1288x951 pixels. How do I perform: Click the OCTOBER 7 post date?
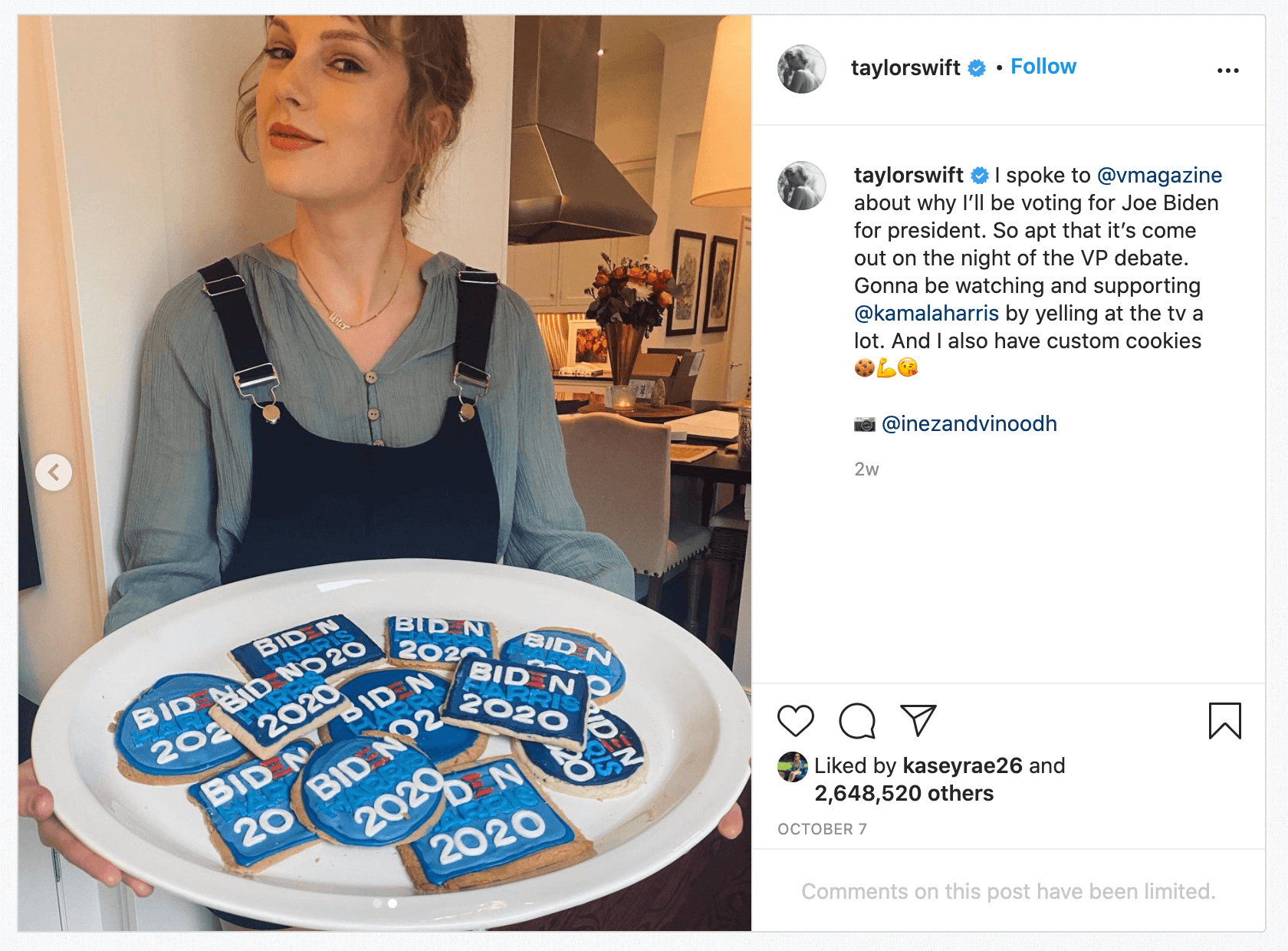tap(822, 829)
